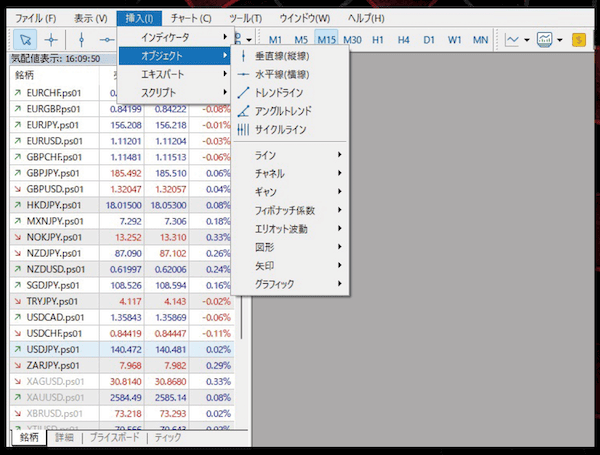
Task: Click the market watch vertical scrollbar
Action: point(241,318)
